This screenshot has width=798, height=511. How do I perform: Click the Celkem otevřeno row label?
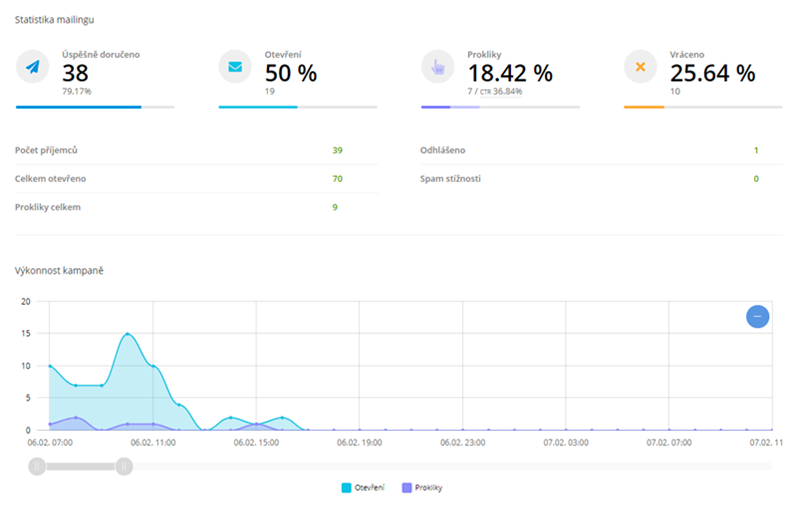[50, 179]
